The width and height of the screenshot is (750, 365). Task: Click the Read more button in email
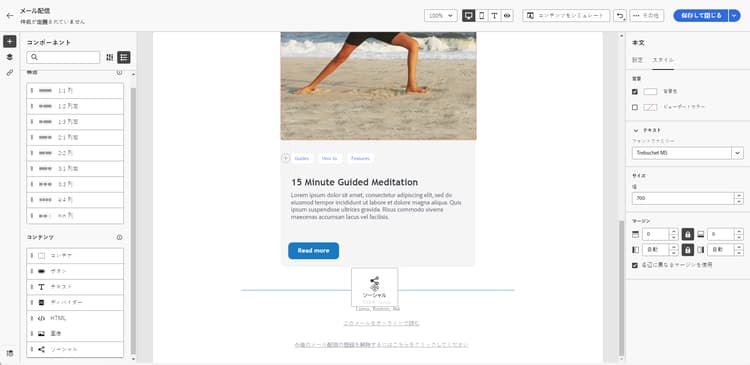(313, 251)
